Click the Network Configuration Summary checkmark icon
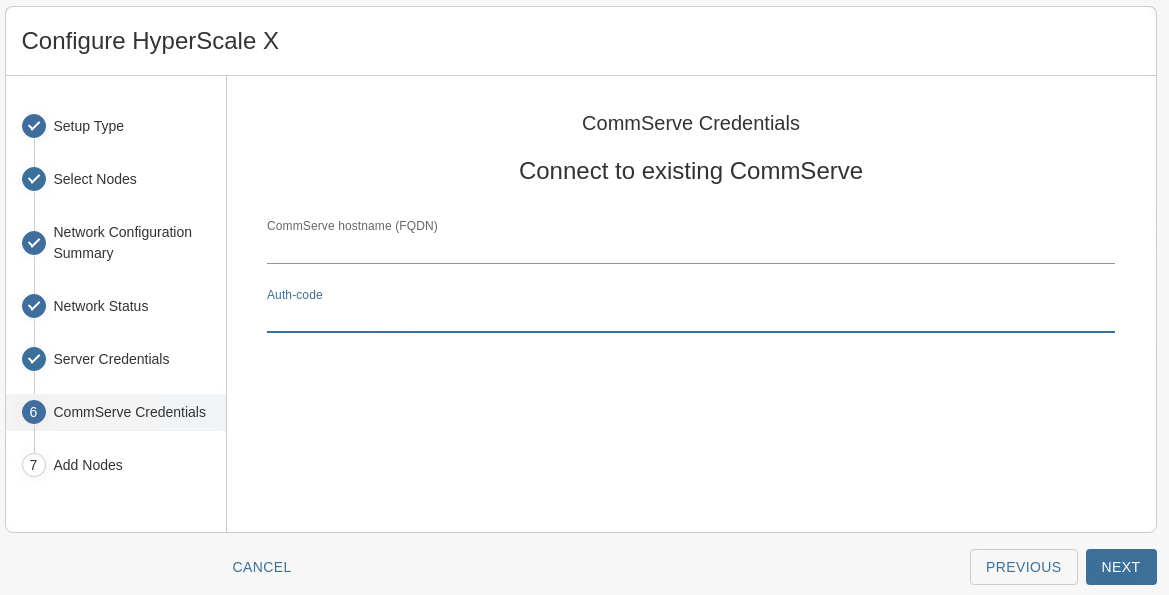Viewport: 1169px width, 595px height. 33,242
